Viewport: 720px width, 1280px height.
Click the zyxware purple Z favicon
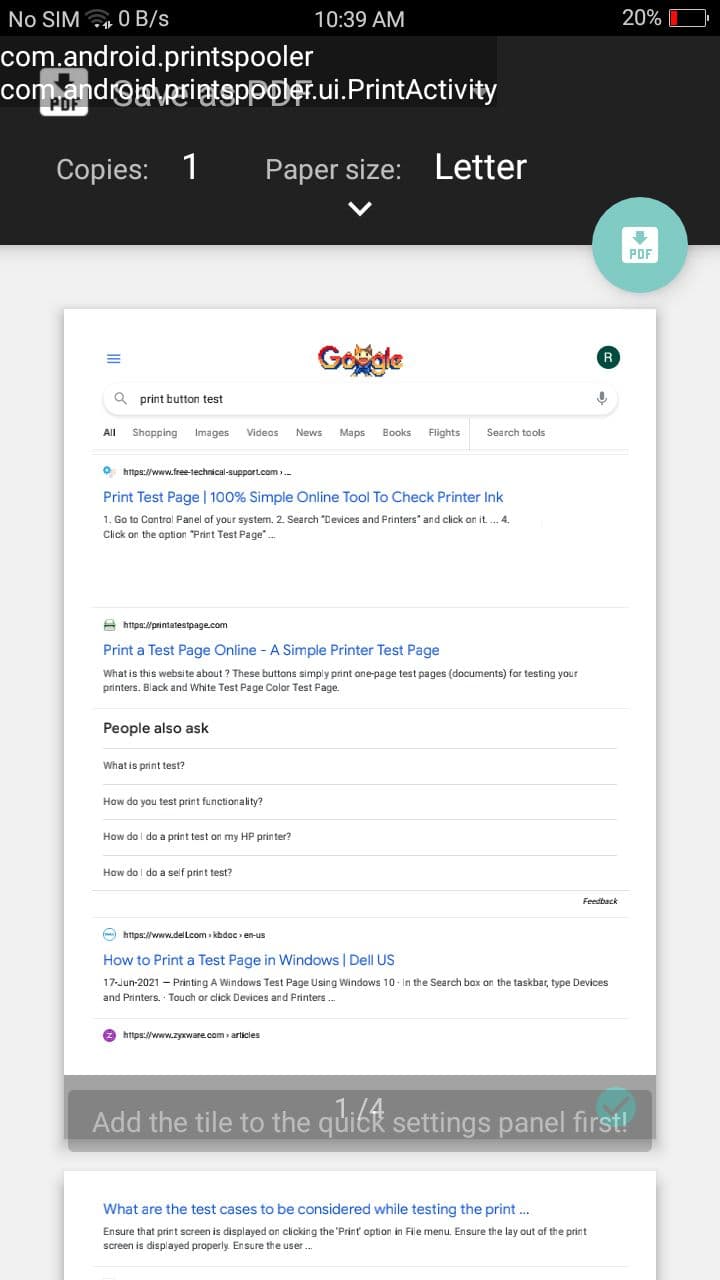[x=110, y=1035]
